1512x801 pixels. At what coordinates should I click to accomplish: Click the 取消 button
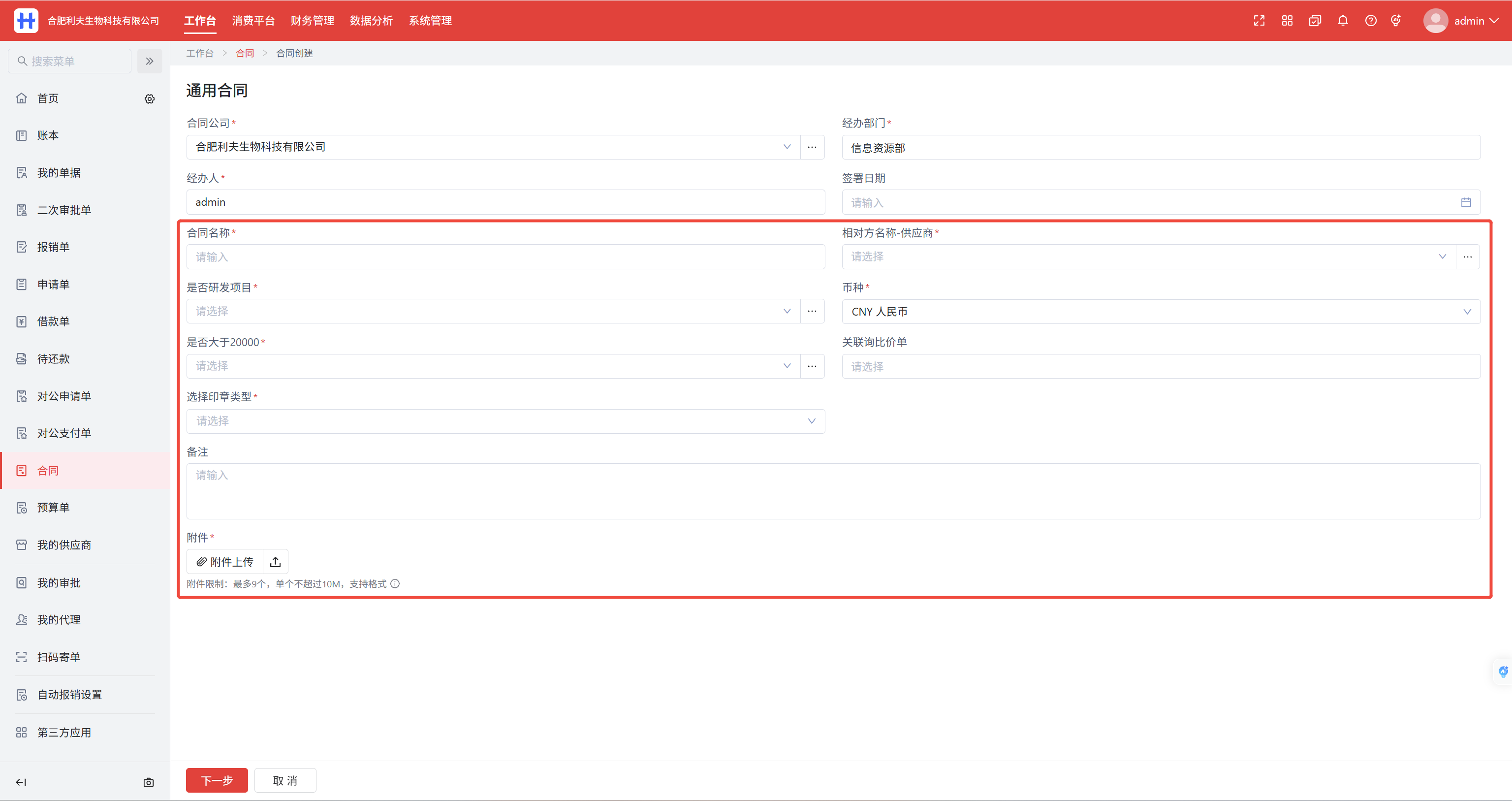click(285, 780)
